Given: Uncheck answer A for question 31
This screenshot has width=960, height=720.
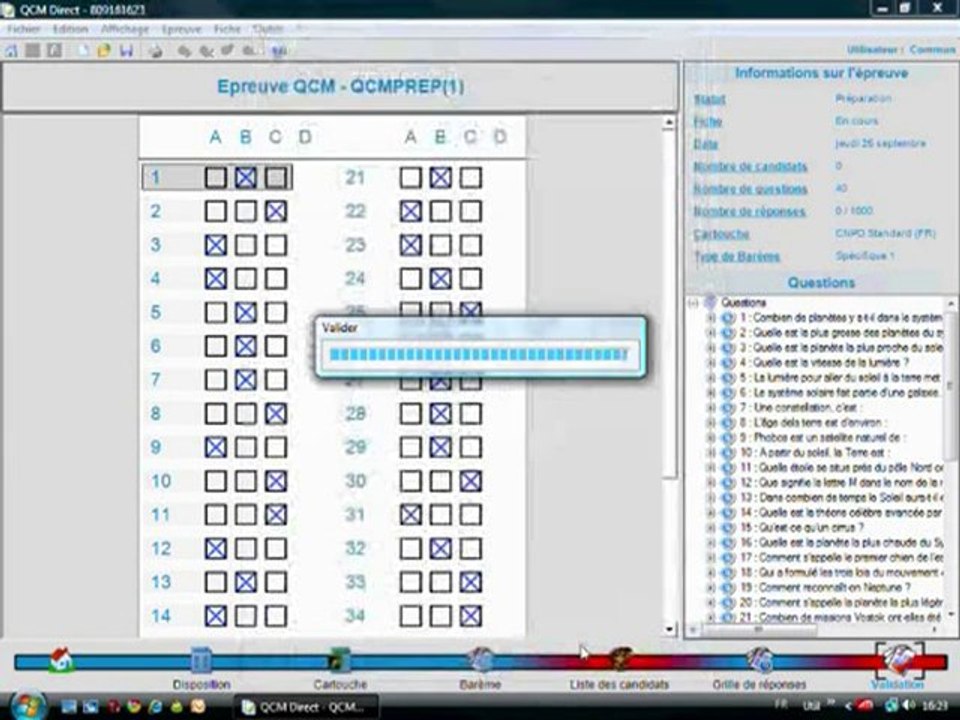Looking at the screenshot, I should pyautogui.click(x=410, y=514).
